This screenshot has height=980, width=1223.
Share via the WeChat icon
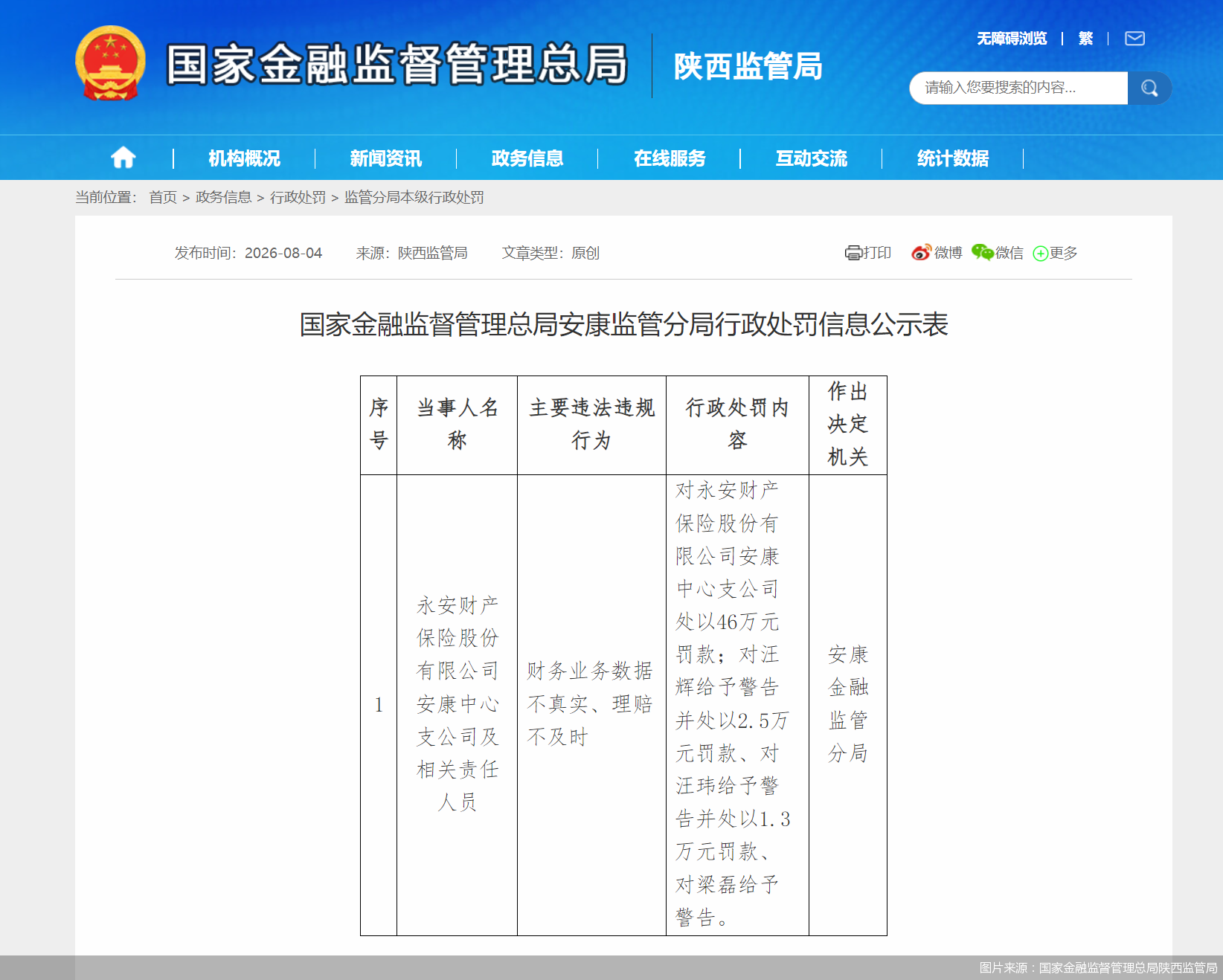coord(983,253)
